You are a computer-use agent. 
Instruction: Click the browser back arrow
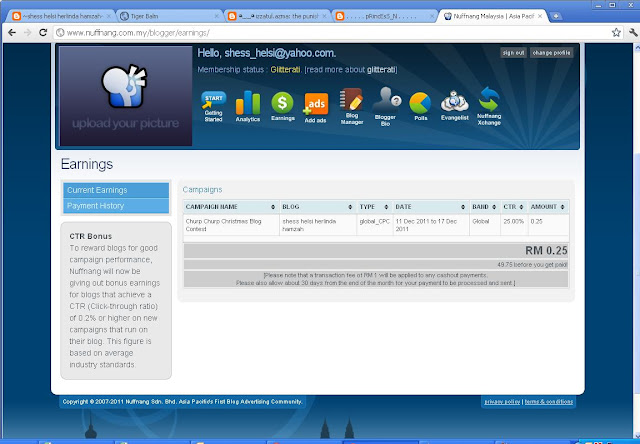12,33
